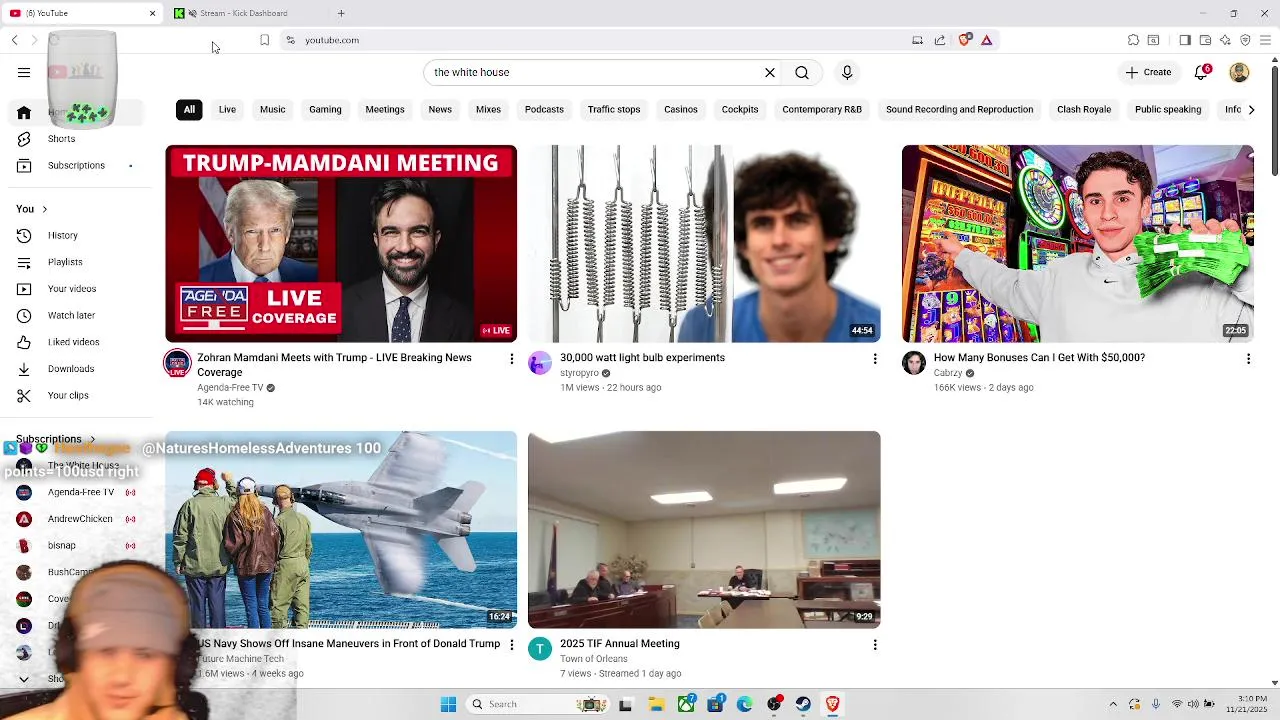This screenshot has height=720, width=1280.
Task: Open the browser extensions puzzle icon
Action: pos(1133,40)
